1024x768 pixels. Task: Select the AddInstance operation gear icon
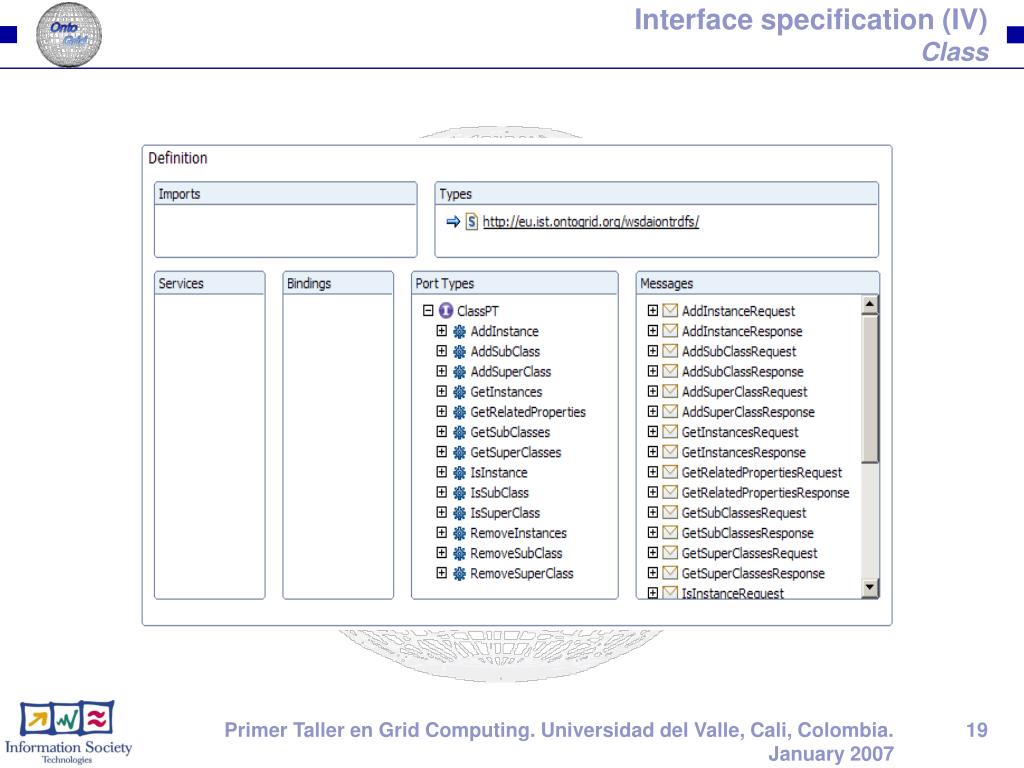460,332
